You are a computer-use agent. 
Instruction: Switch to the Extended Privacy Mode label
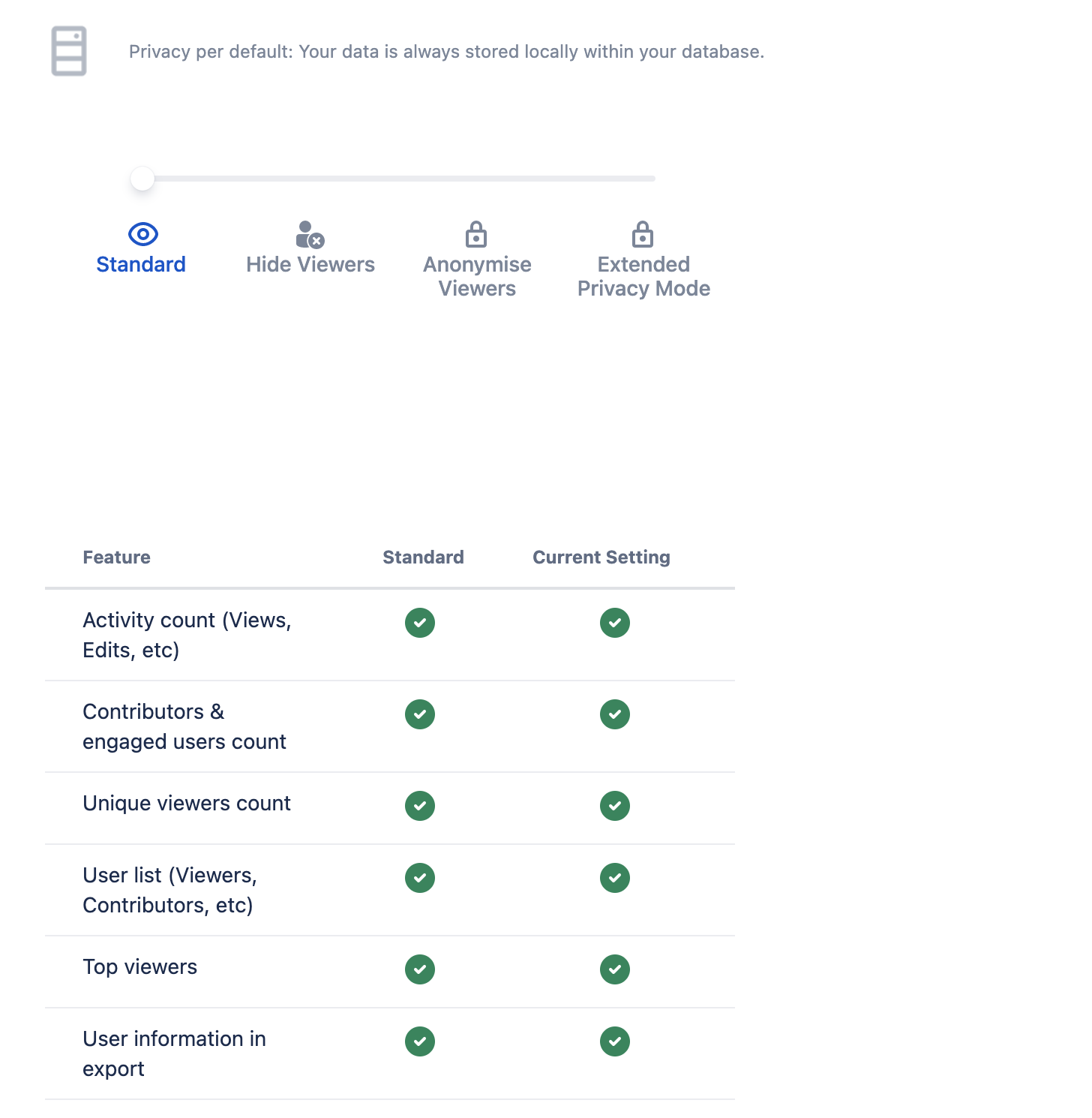coord(643,277)
